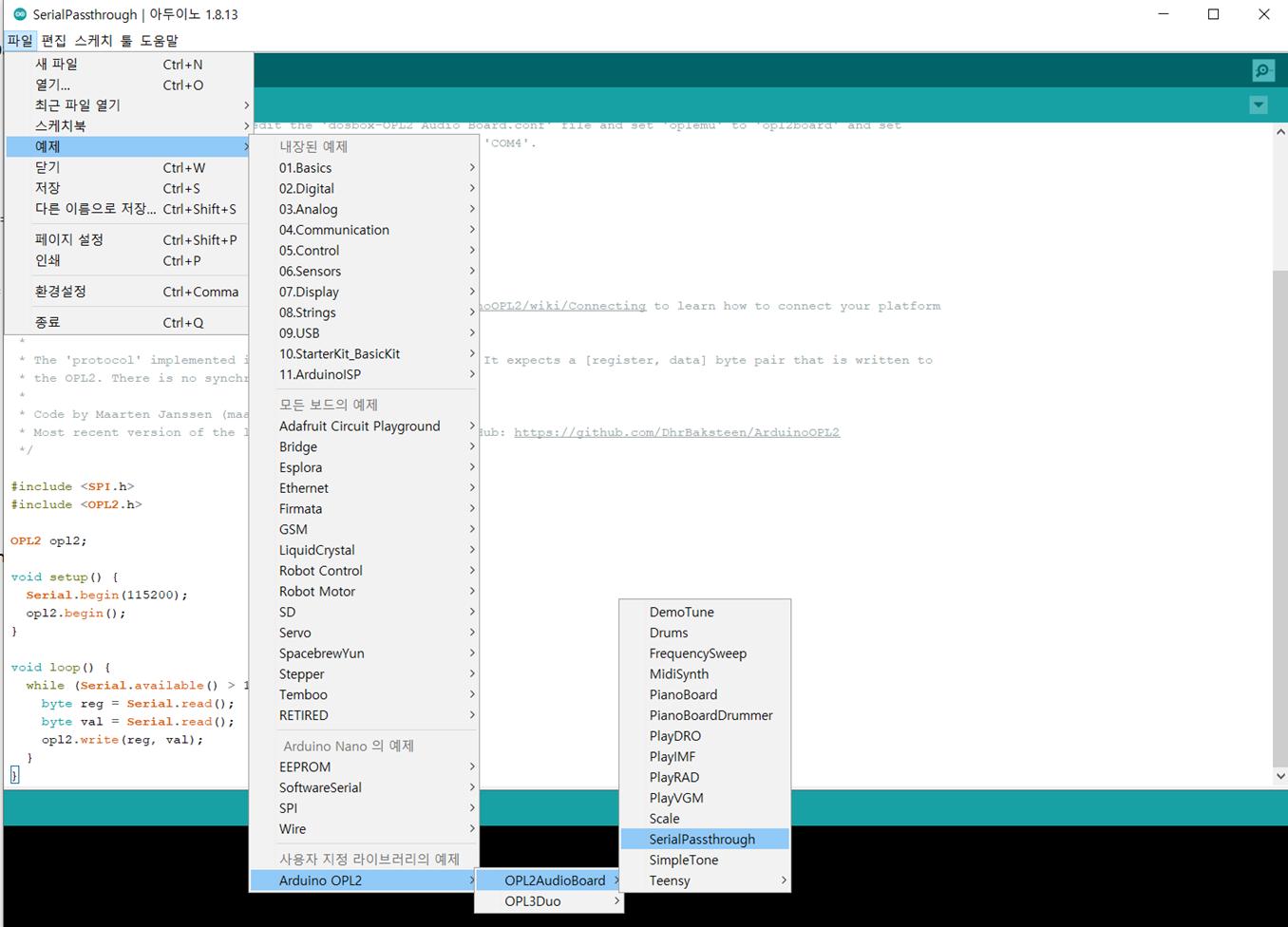Open Robot Control examples entry
The height and width of the screenshot is (927, 1288).
(364, 571)
